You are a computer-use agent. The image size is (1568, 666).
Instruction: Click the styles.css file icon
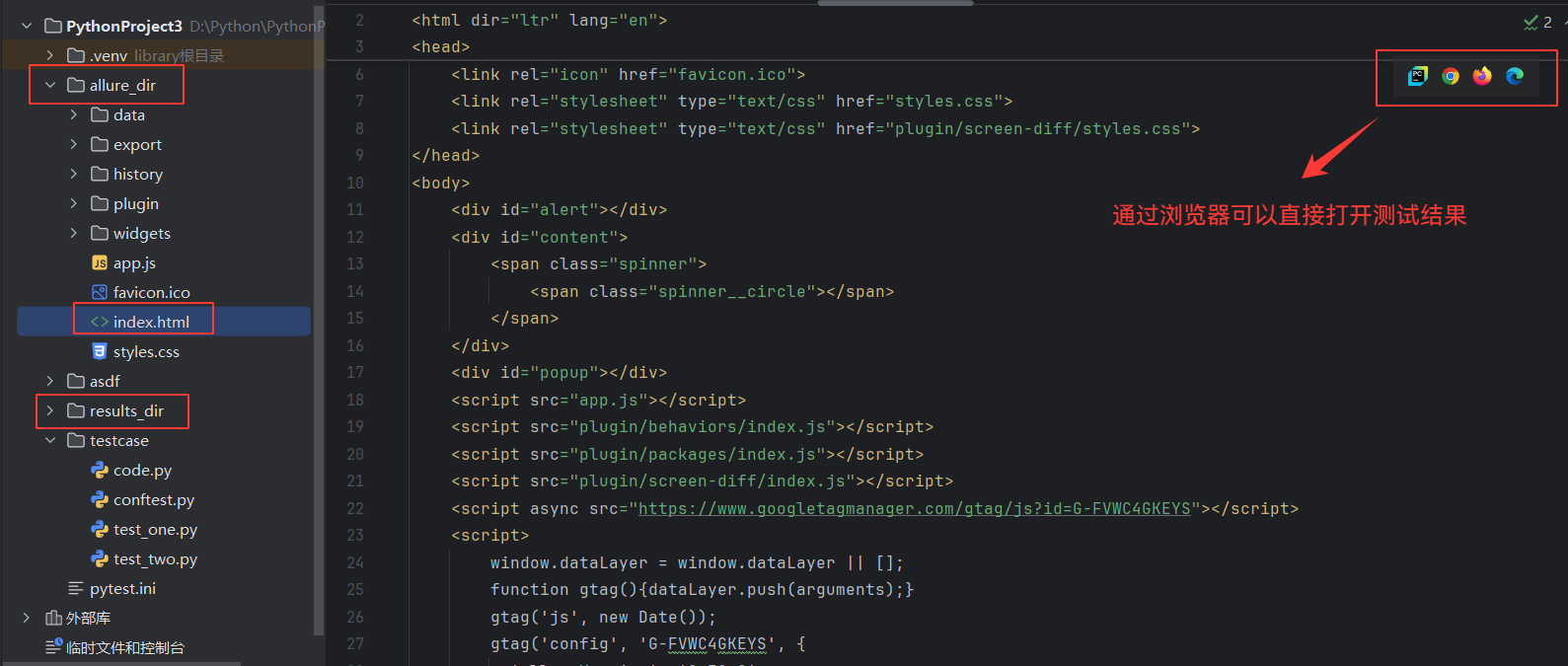point(100,351)
